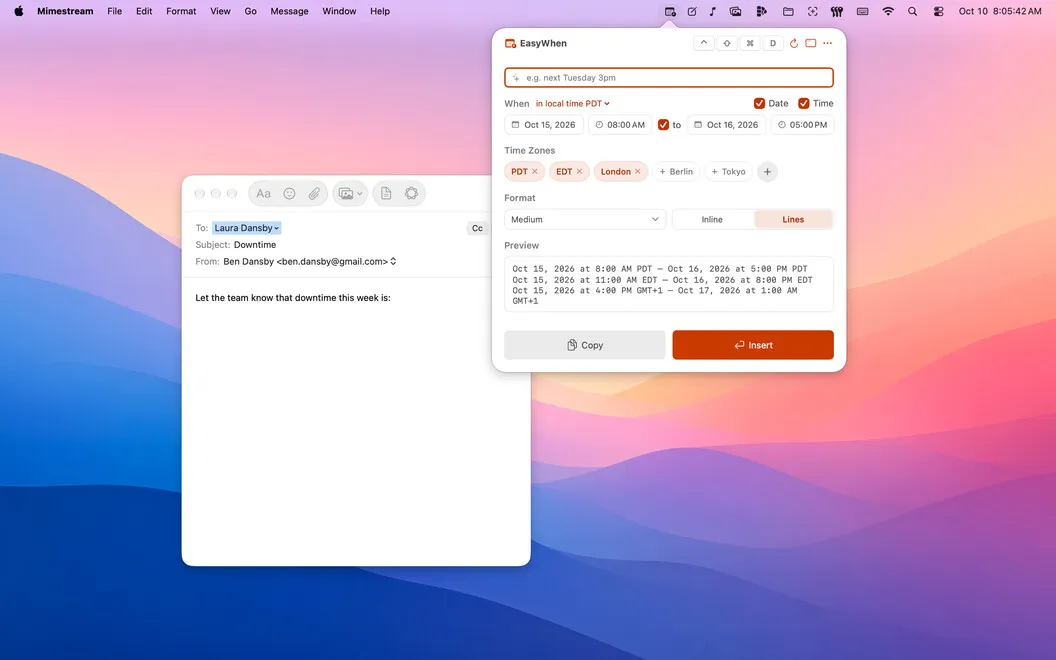Viewport: 1056px width, 660px height.
Task: Expand the Laura Dansby recipient menu
Action: pyautogui.click(x=246, y=228)
